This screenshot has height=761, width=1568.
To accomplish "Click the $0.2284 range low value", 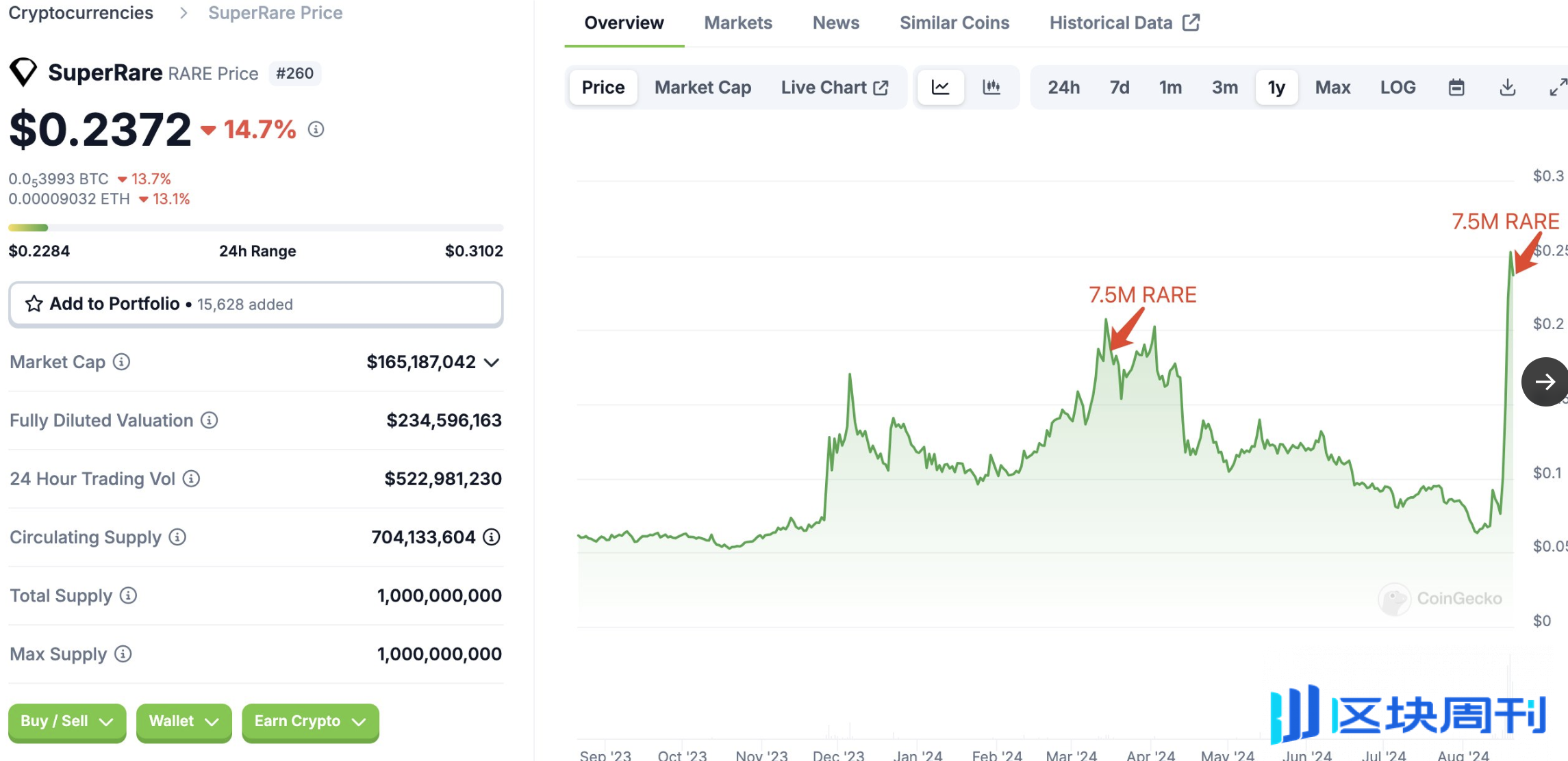I will pyautogui.click(x=39, y=251).
